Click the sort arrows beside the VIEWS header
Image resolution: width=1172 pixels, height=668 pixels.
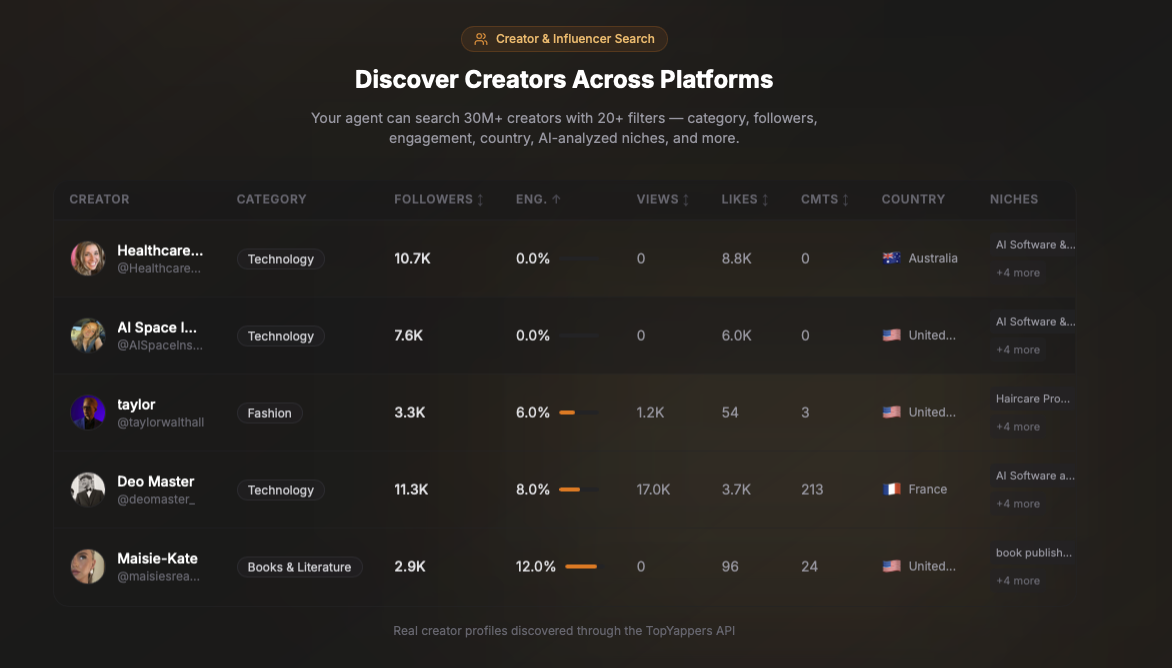coord(687,199)
